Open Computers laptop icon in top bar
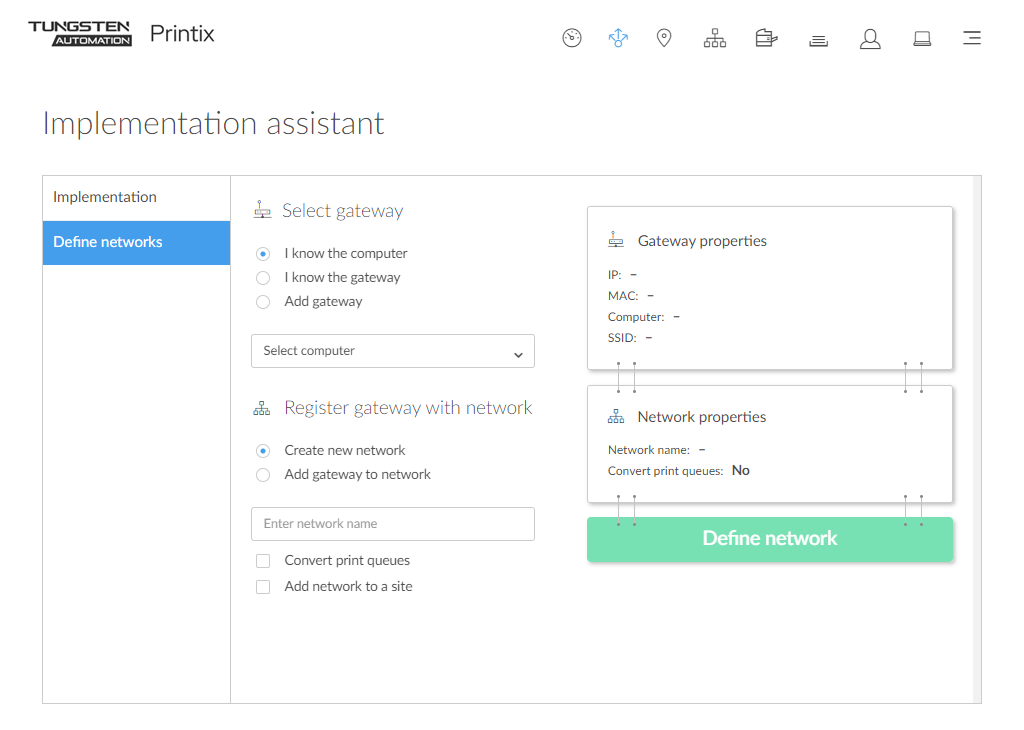This screenshot has width=1024, height=730. (922, 38)
